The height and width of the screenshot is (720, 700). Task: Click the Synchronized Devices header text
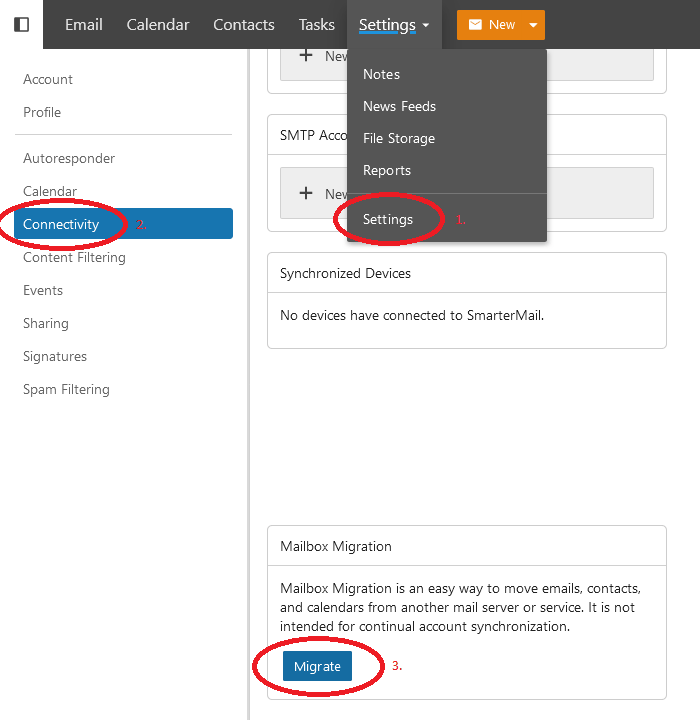pos(345,274)
